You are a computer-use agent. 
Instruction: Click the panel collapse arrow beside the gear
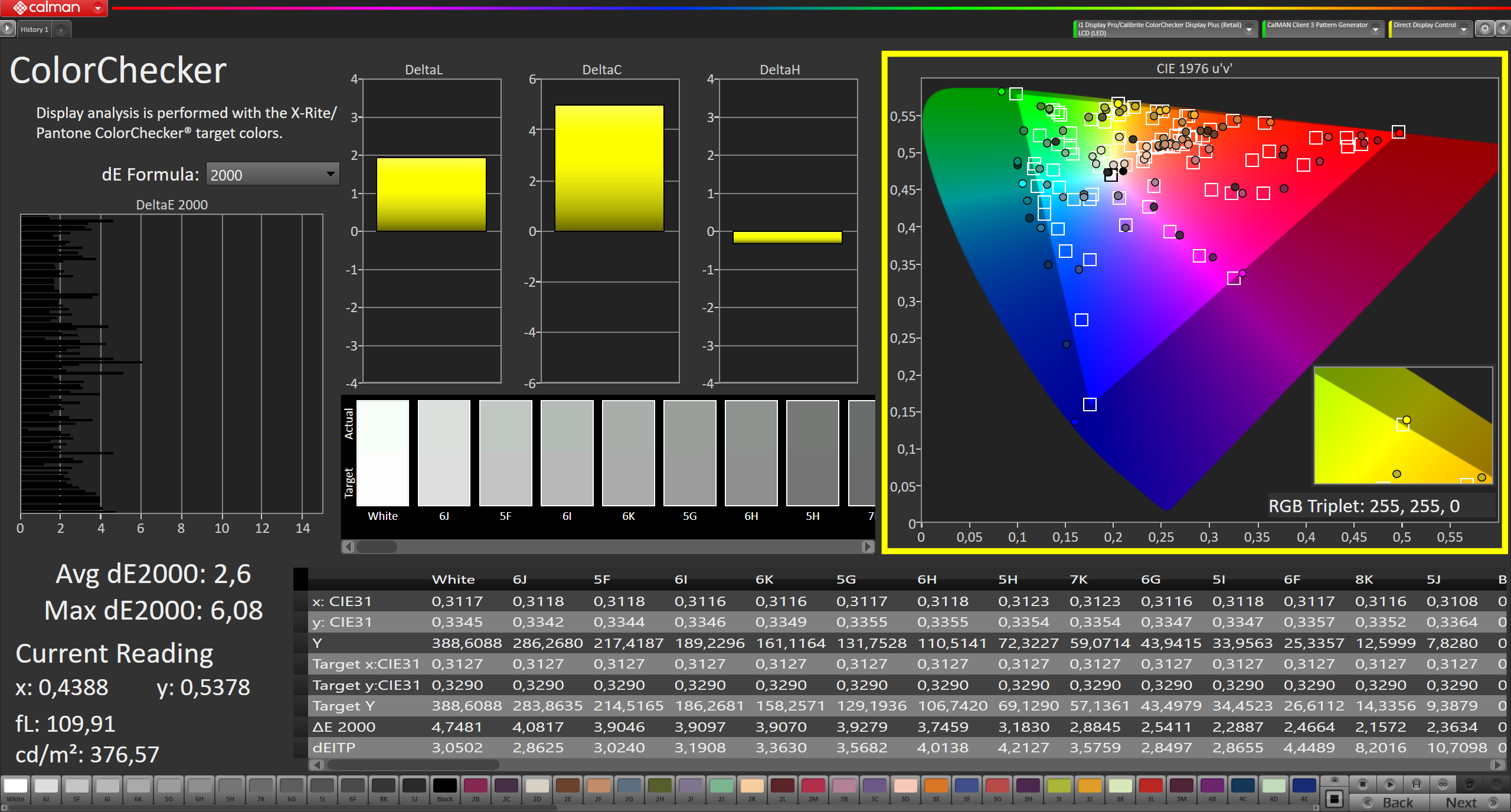click(1504, 28)
